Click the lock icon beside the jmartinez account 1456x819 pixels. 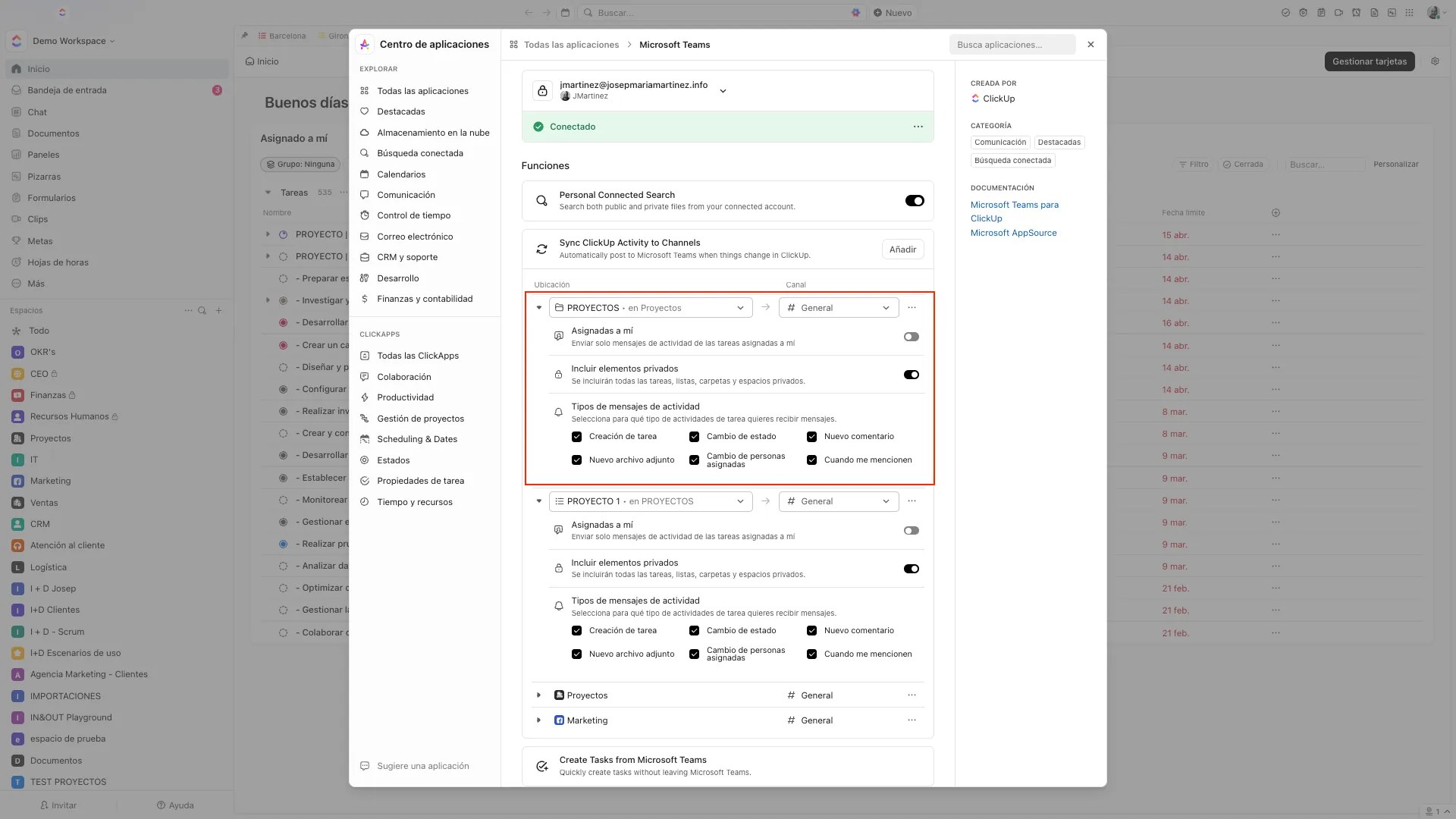(x=542, y=91)
